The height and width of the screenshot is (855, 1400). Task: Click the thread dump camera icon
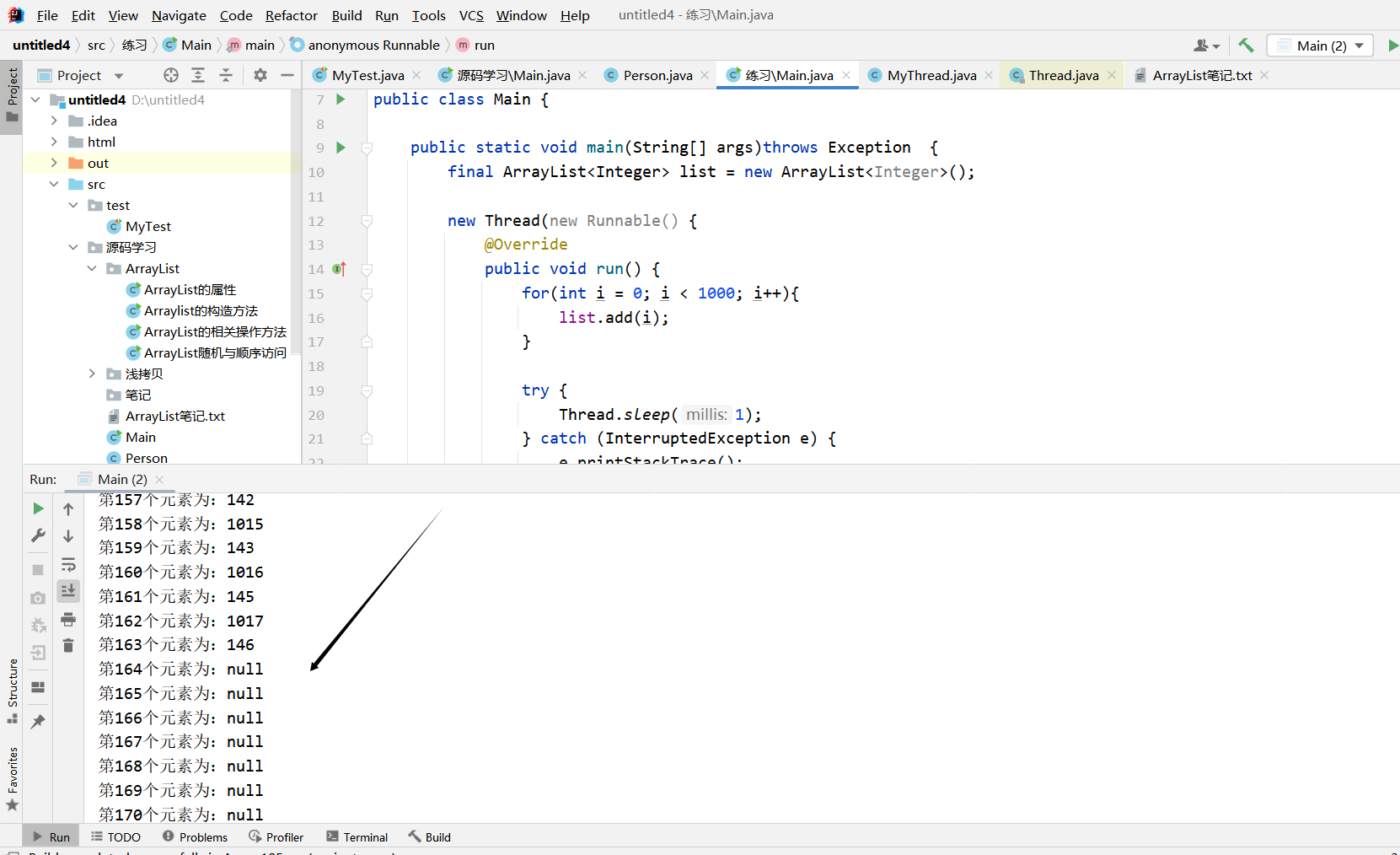[38, 598]
